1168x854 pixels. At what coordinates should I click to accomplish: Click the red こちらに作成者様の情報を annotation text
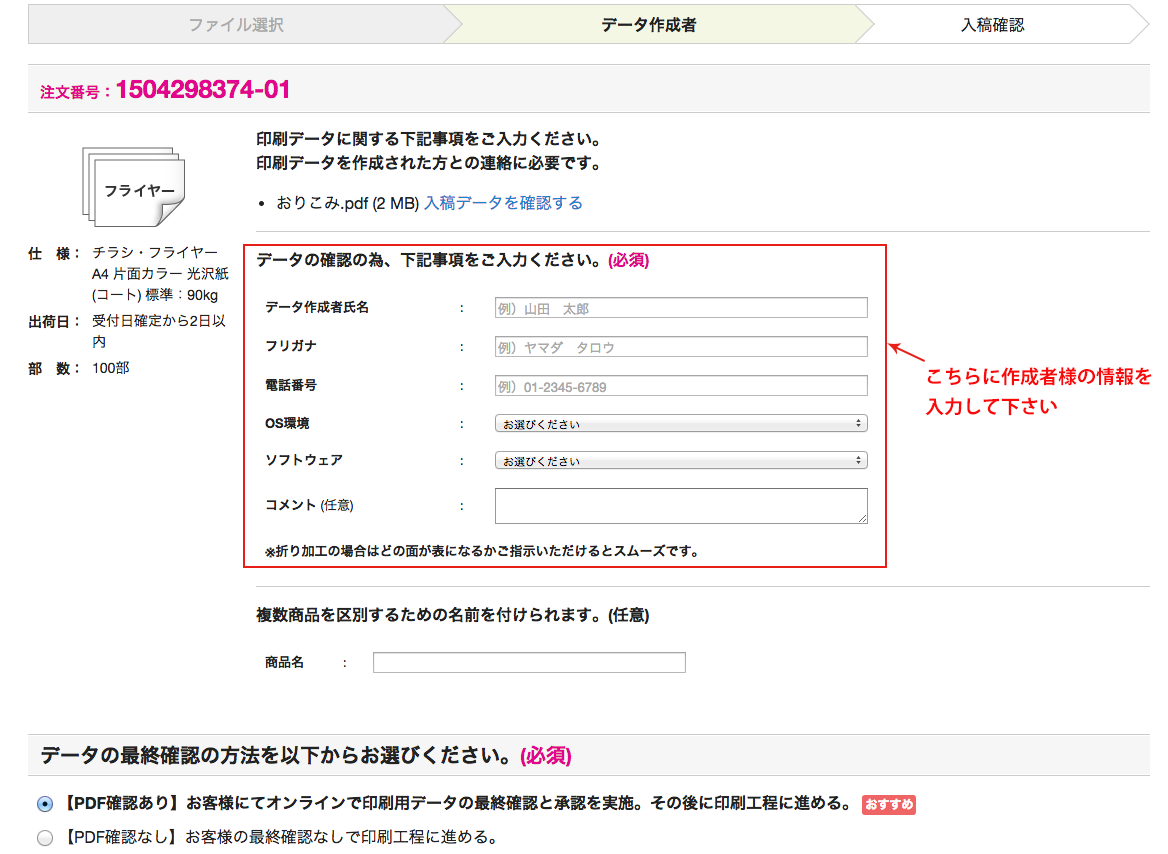tap(1039, 377)
